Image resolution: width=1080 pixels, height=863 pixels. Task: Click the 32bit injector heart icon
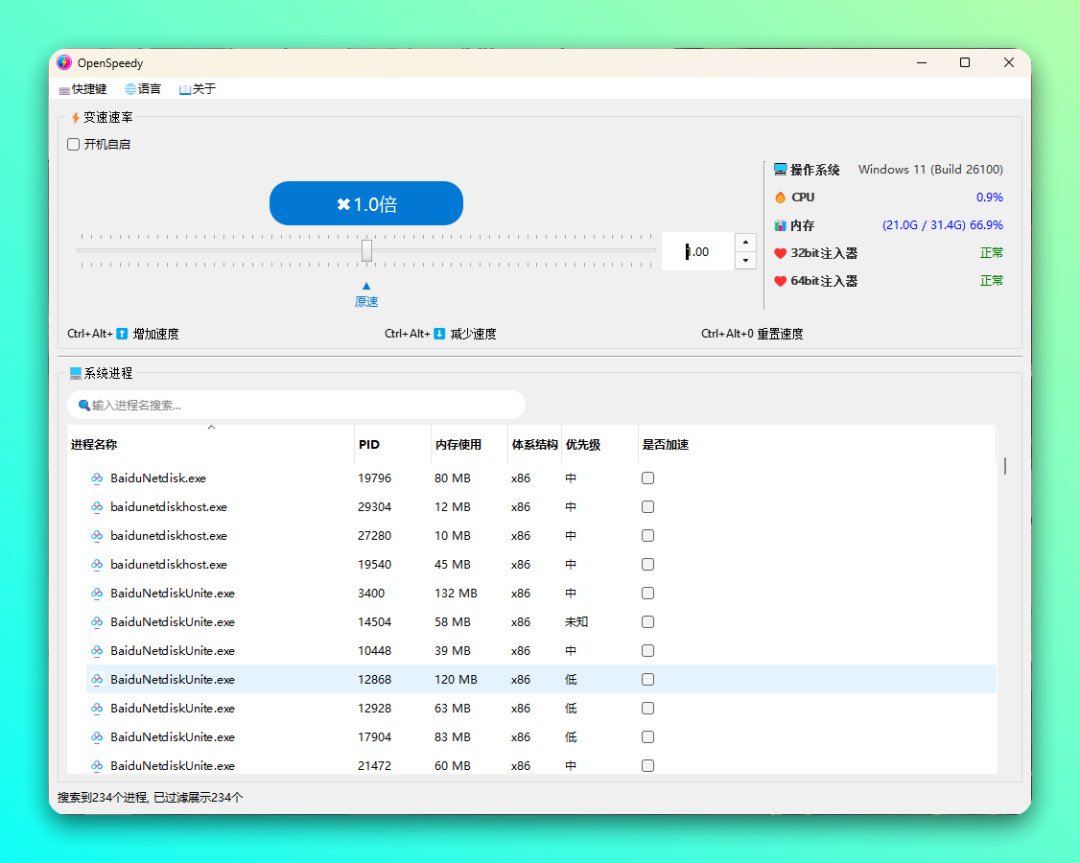pos(780,254)
